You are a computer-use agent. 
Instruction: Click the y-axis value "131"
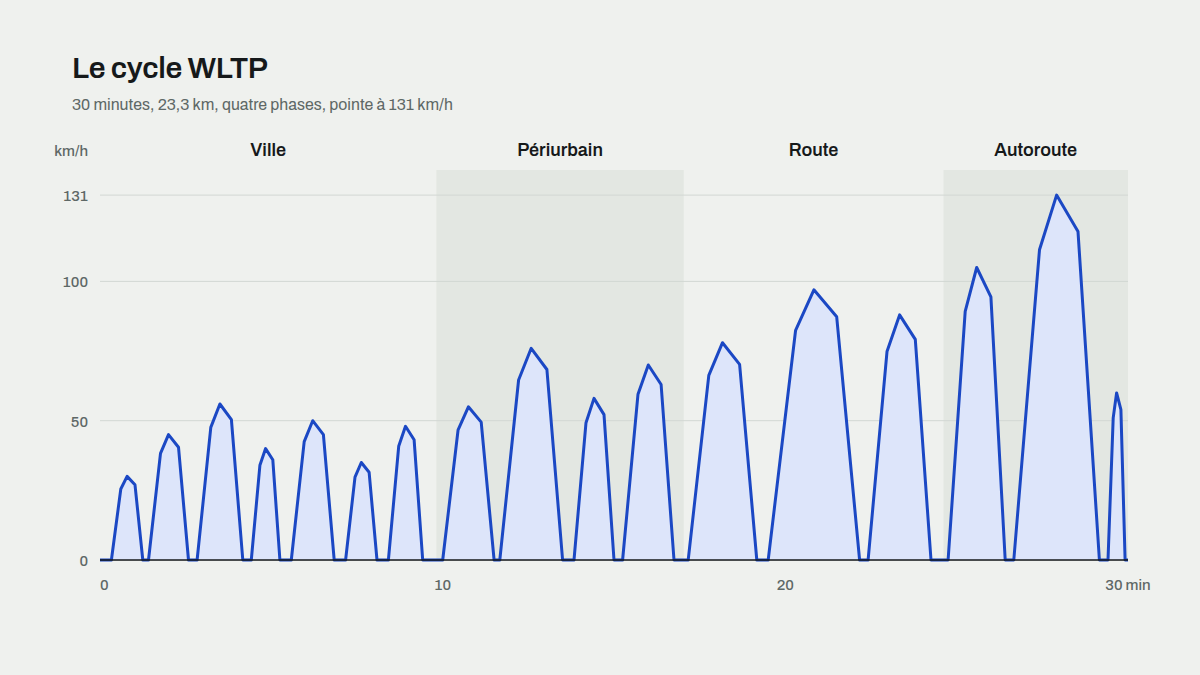pyautogui.click(x=76, y=196)
